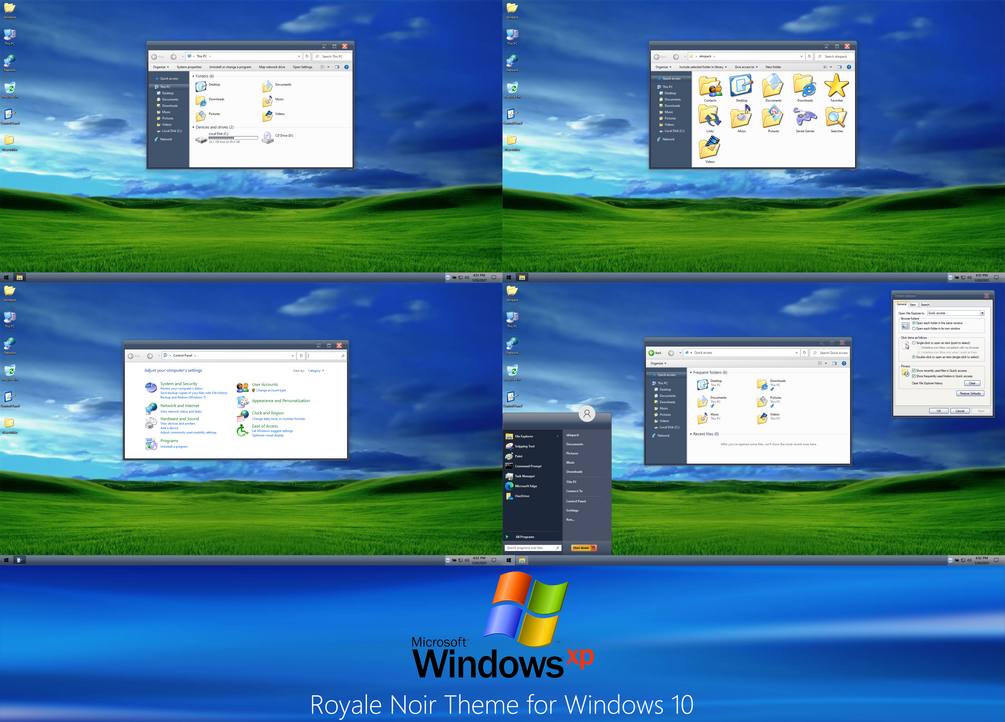This screenshot has width=1005, height=722.
Task: Open Control Panel entry in Start menu
Action: point(576,501)
